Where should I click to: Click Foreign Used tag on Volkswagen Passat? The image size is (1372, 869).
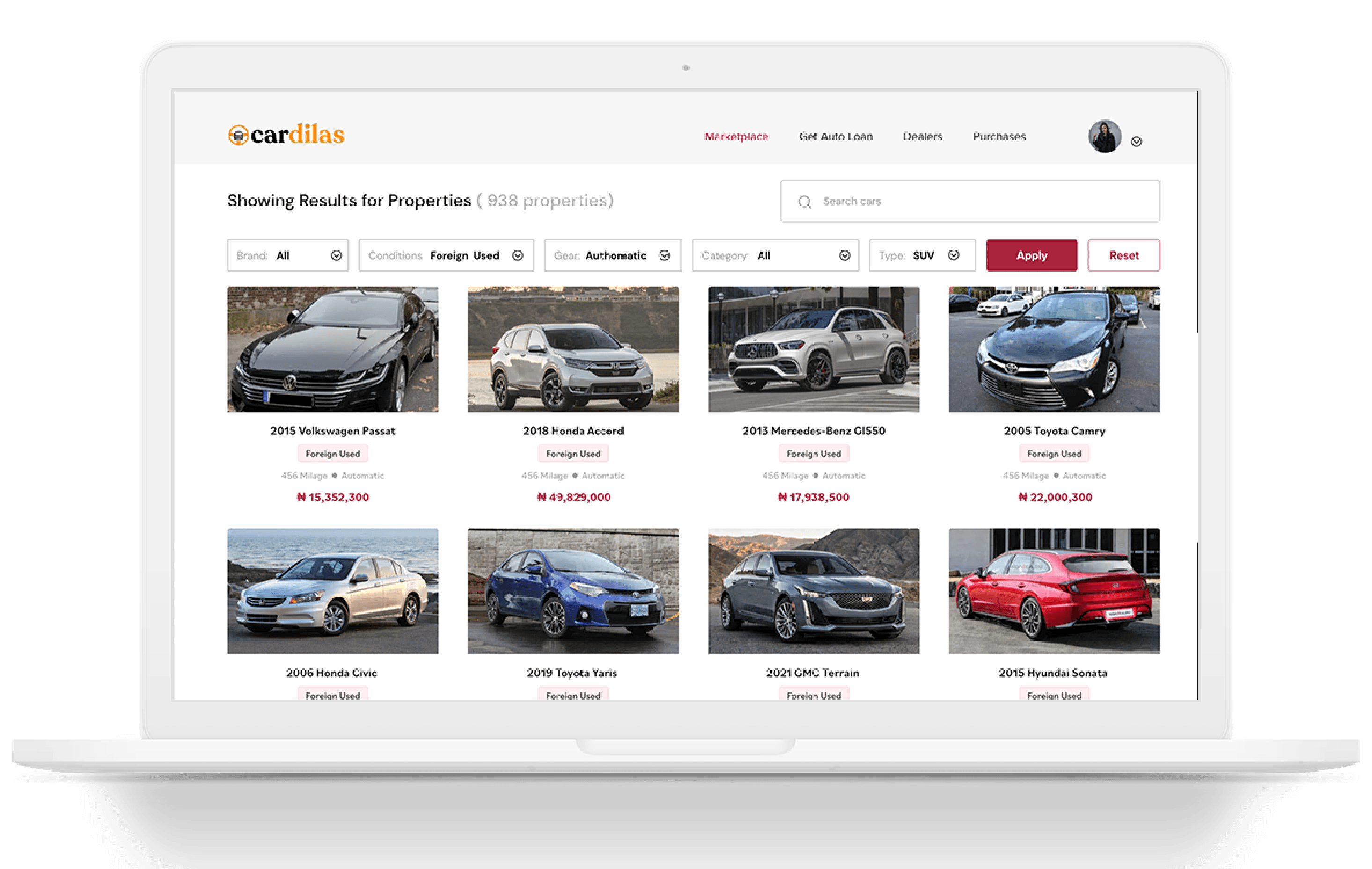pyautogui.click(x=333, y=454)
